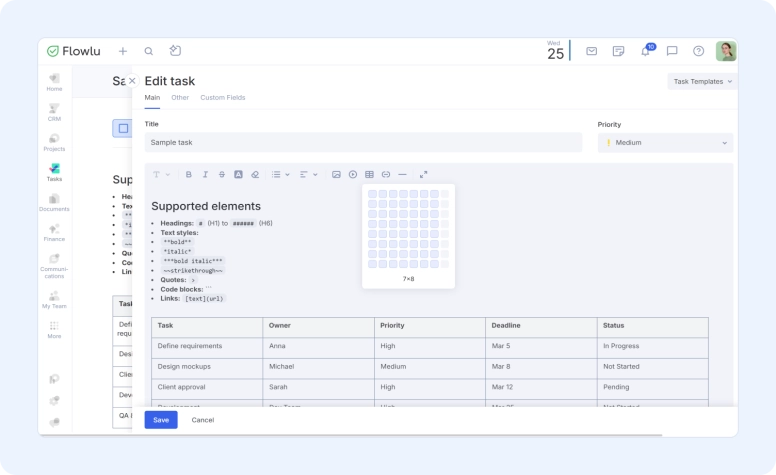
Task: Switch to the Other tab
Action: 180,98
